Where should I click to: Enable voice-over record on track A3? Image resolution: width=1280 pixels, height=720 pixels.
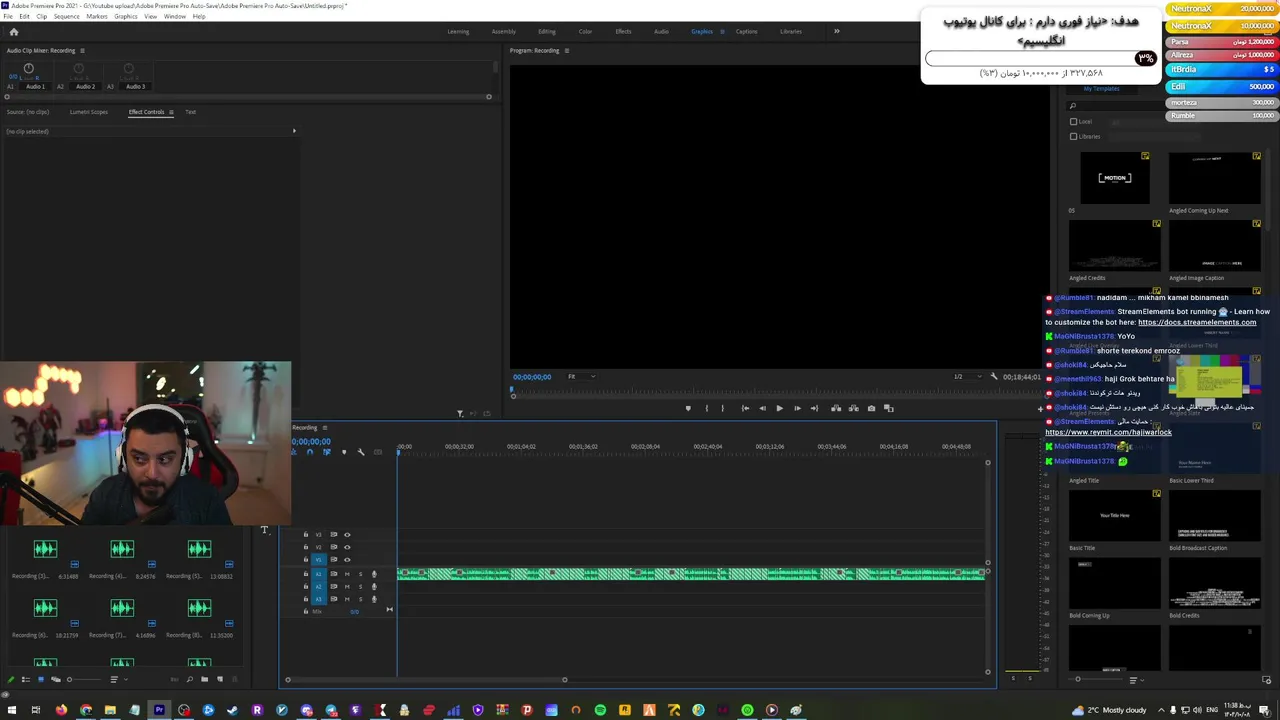coord(374,599)
